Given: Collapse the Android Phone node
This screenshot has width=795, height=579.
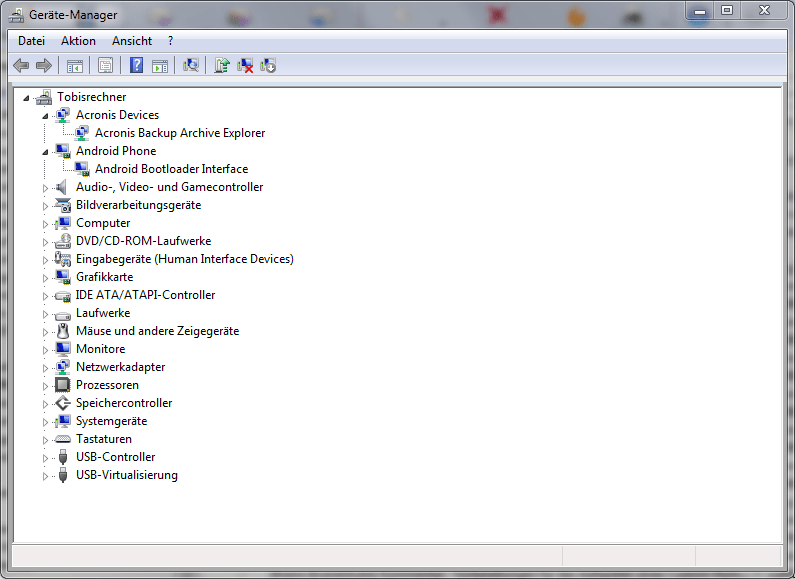Looking at the screenshot, I should (45, 152).
